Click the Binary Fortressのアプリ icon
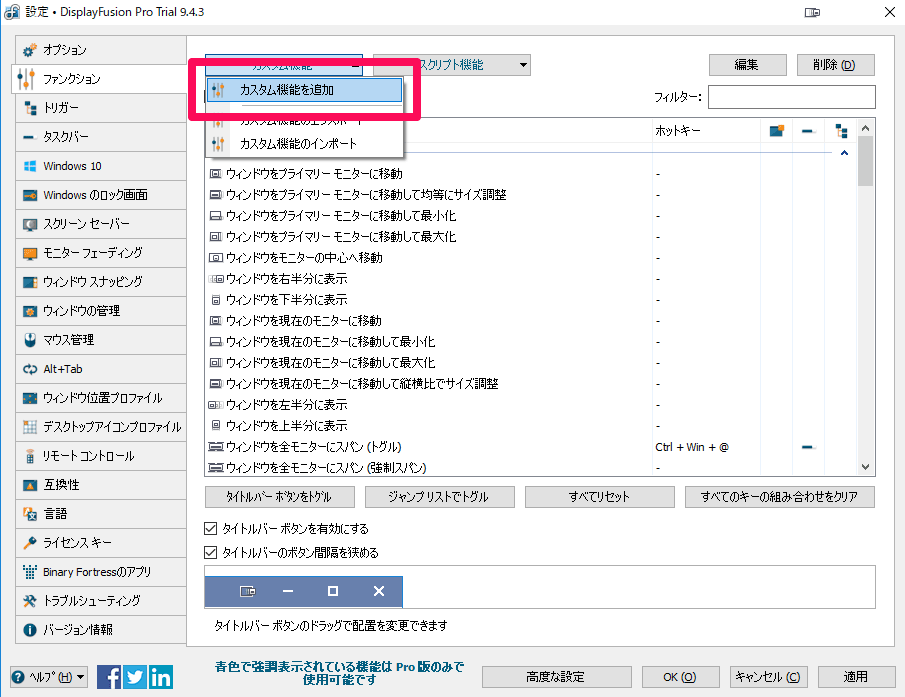This screenshot has width=905, height=697. (x=30, y=572)
